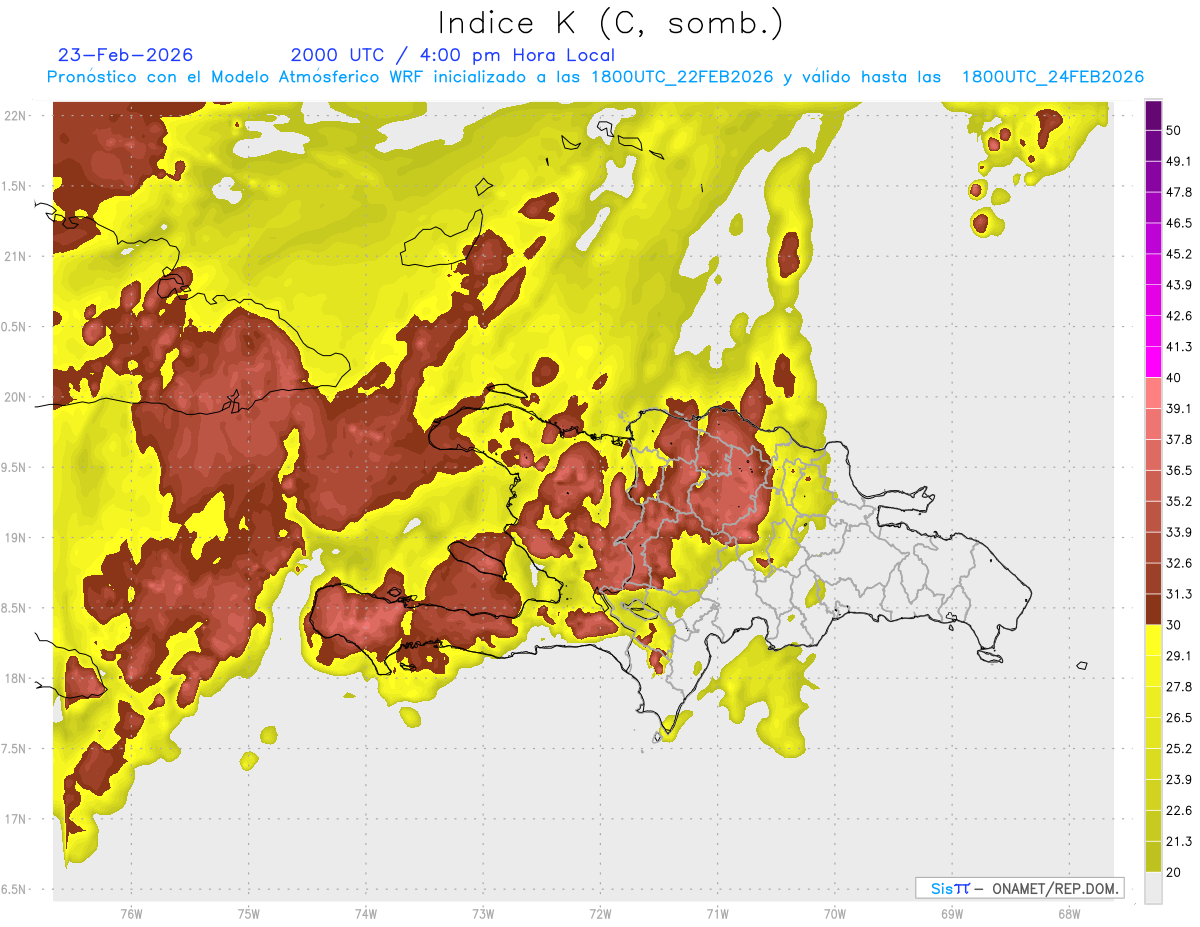This screenshot has height=927, width=1200.
Task: Click the 'Indice K (C, somb.)' title
Action: click(x=611, y=23)
